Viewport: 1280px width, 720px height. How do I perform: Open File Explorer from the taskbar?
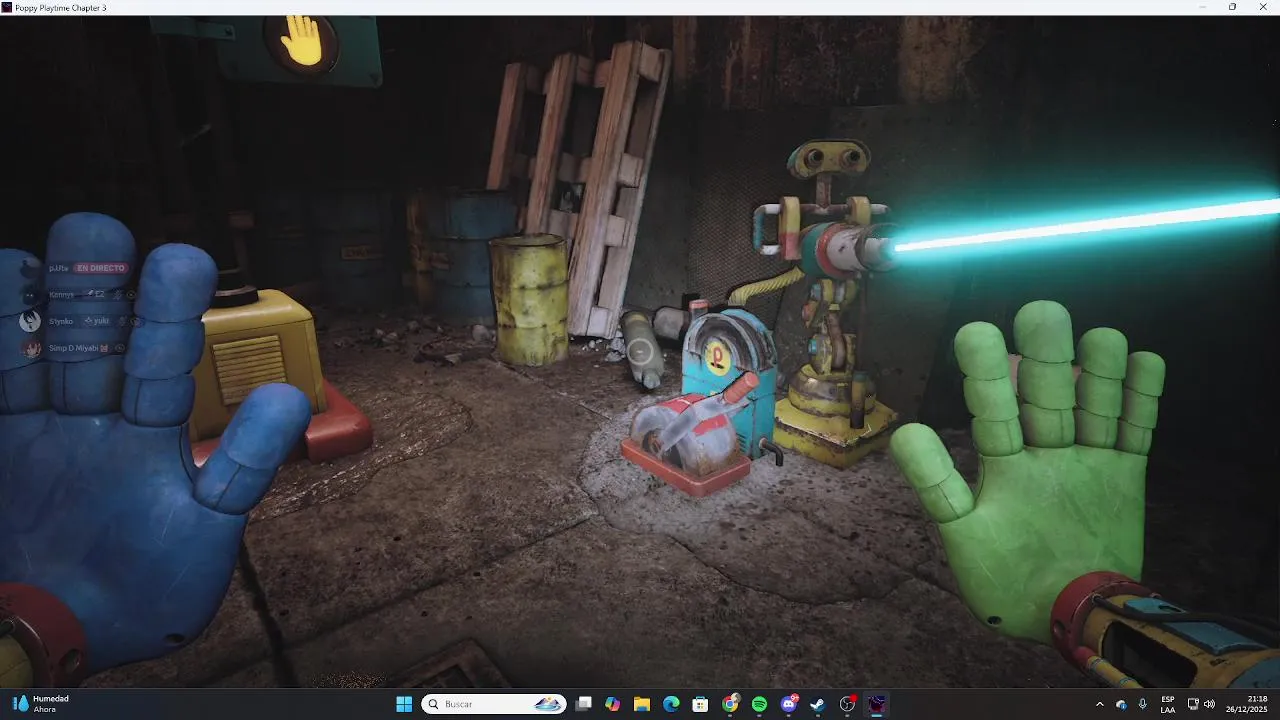[x=642, y=704]
